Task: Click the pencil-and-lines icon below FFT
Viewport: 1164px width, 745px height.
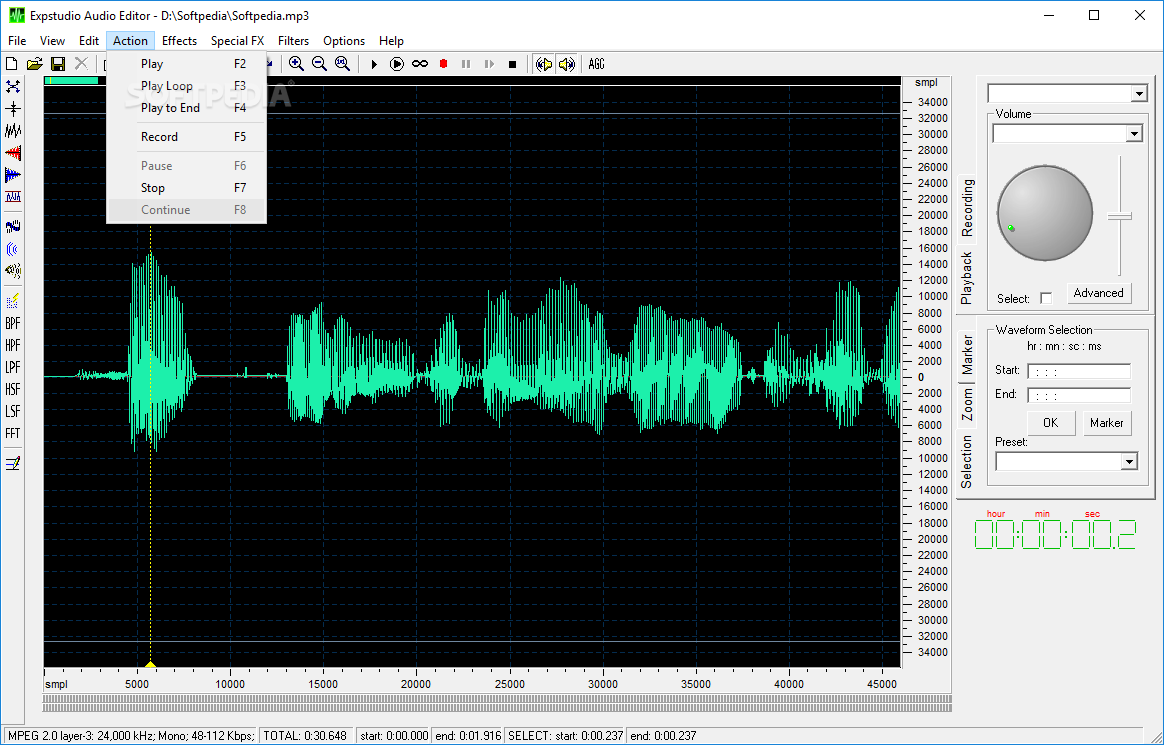Action: (13, 464)
